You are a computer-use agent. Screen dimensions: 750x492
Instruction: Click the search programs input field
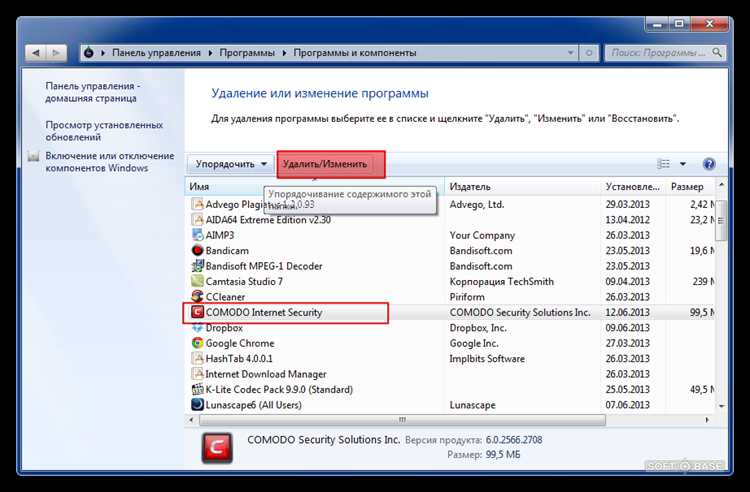click(x=658, y=53)
